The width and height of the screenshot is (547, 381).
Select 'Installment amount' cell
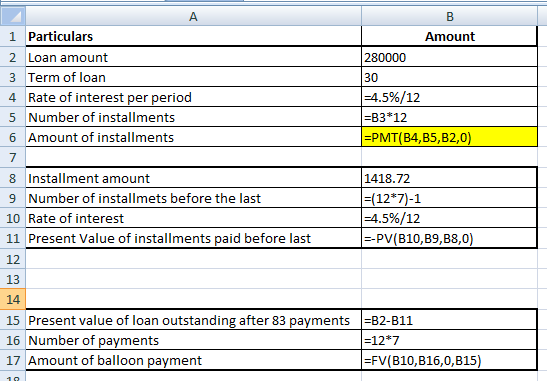click(193, 178)
